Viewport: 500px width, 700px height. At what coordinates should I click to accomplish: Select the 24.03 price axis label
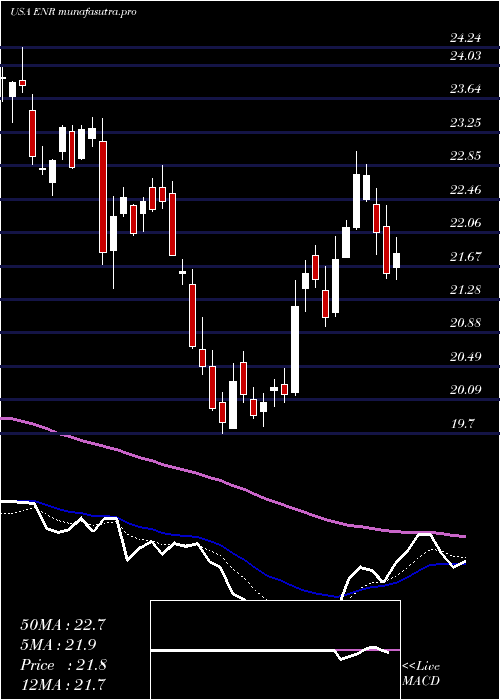click(465, 56)
